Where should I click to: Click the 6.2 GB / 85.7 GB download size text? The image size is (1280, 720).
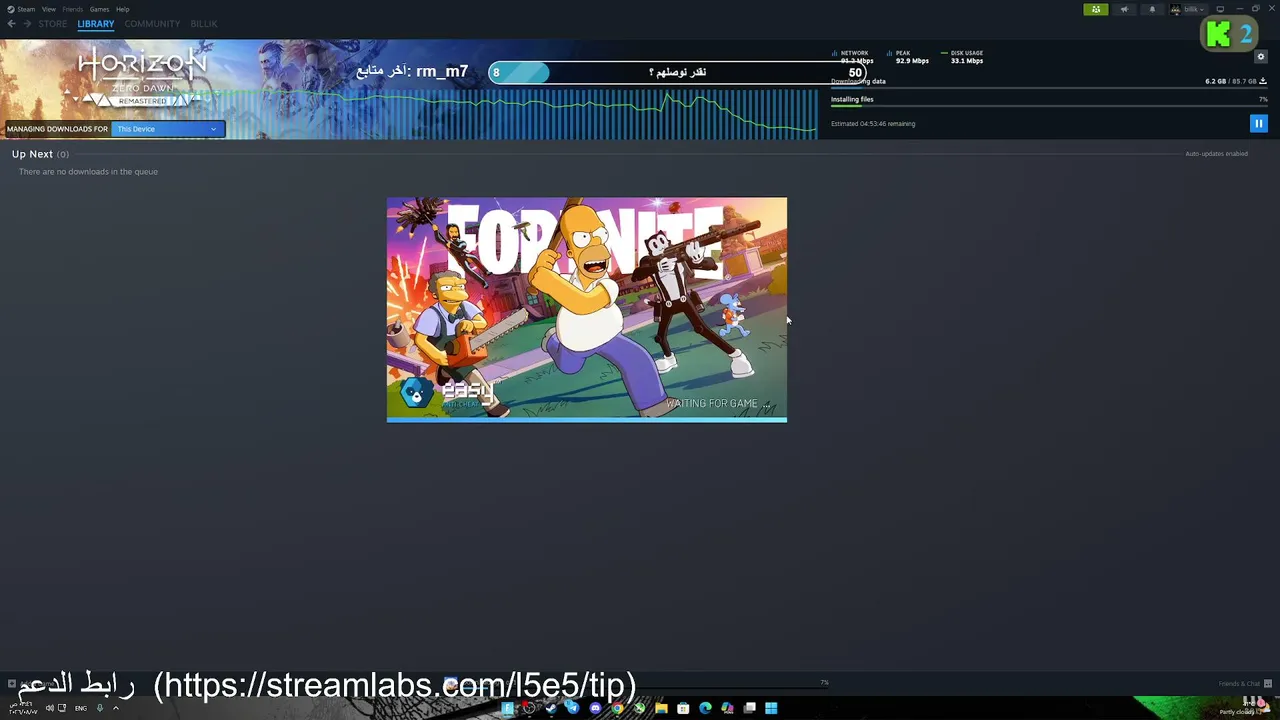pos(1231,81)
